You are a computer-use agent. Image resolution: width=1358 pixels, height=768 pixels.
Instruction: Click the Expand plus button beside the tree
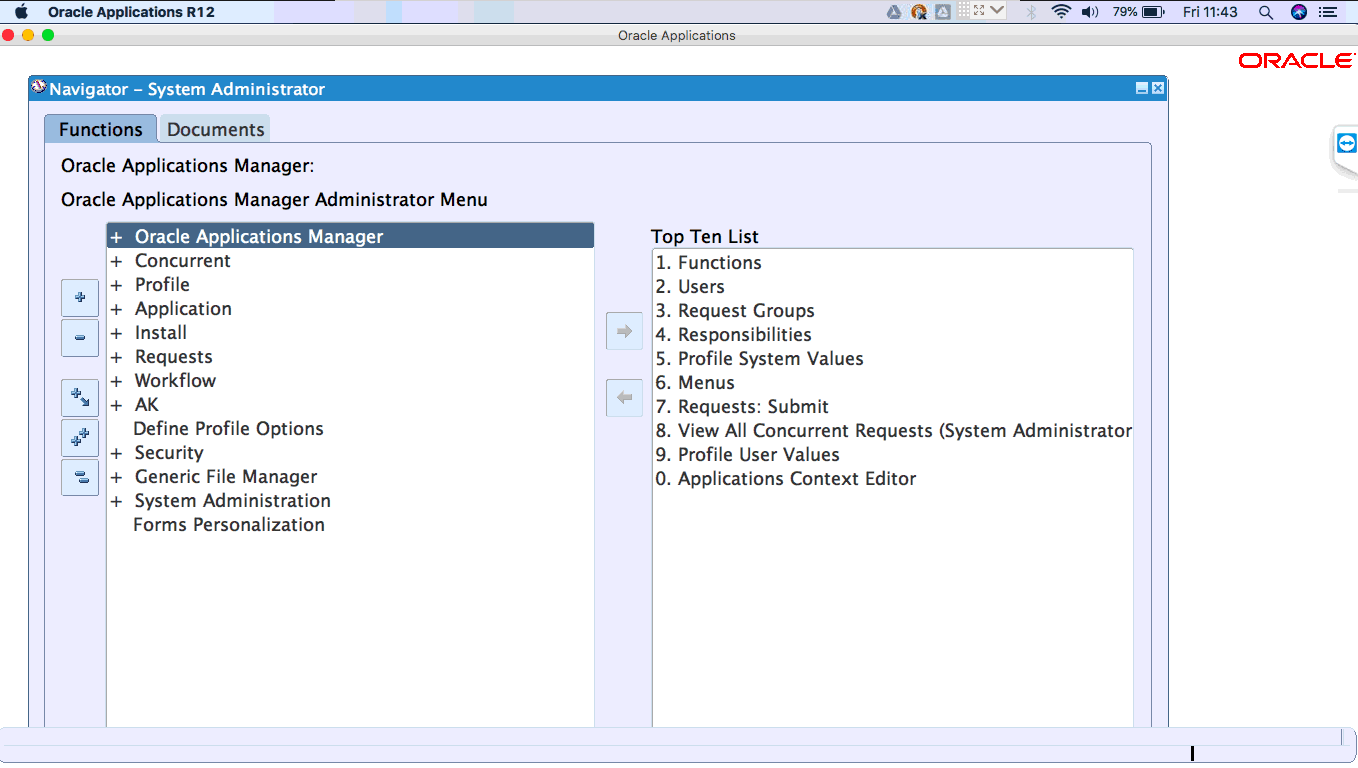[80, 298]
